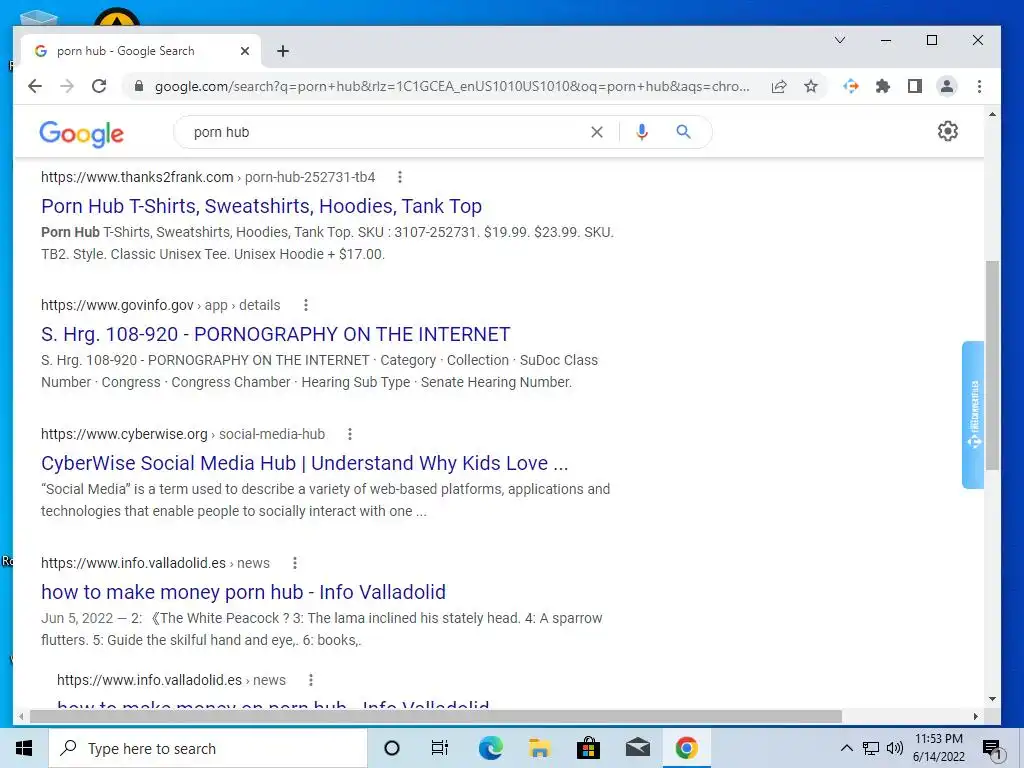Viewport: 1024px width, 768px height.
Task: Click the browser address bar URL
Action: [452, 86]
